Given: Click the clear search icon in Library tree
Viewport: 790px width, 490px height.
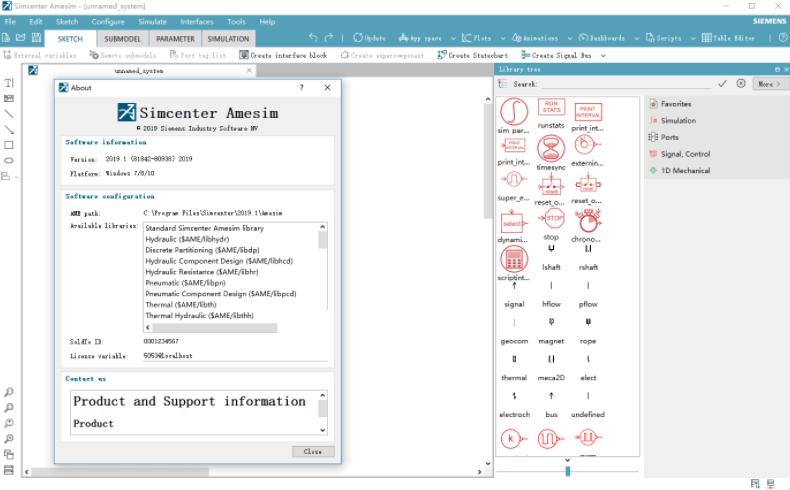Looking at the screenshot, I should point(740,84).
